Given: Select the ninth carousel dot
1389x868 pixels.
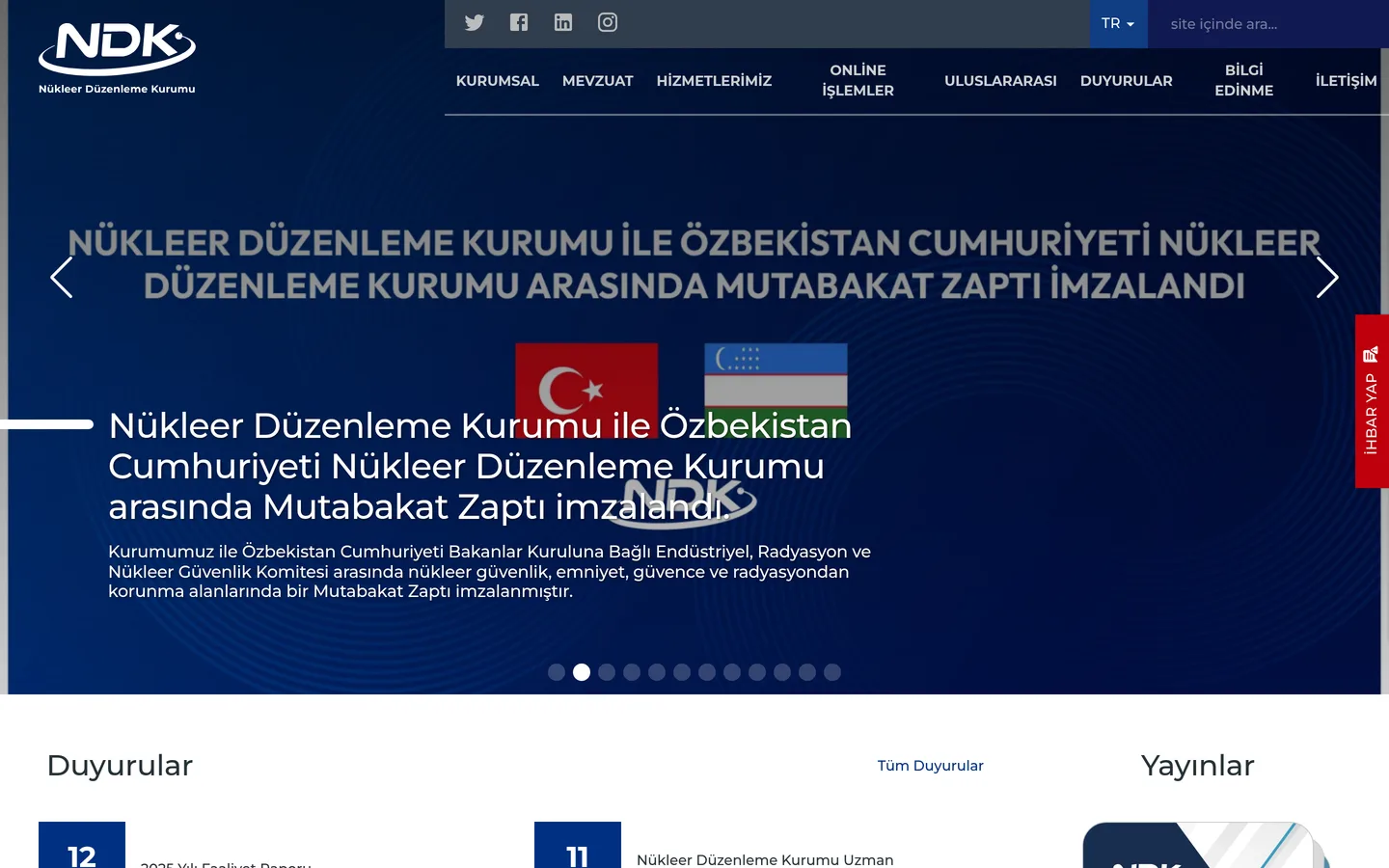Looking at the screenshot, I should (757, 672).
